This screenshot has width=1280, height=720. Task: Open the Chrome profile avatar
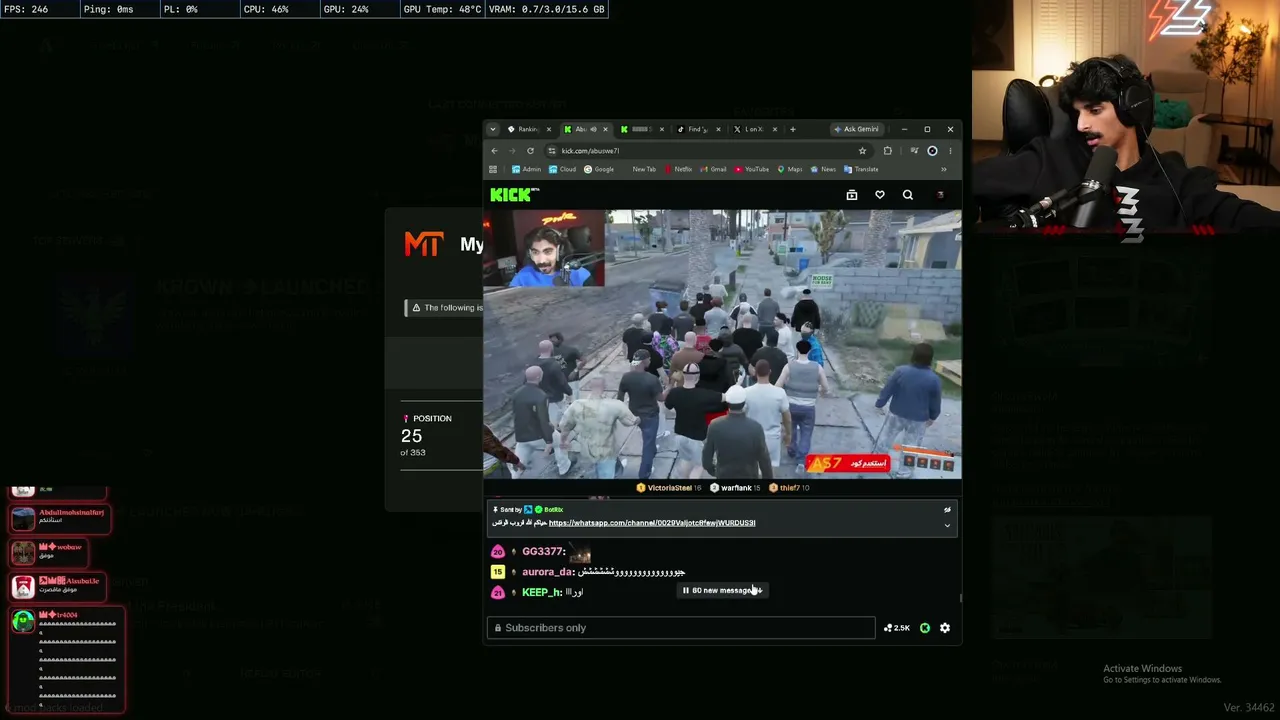coord(932,151)
